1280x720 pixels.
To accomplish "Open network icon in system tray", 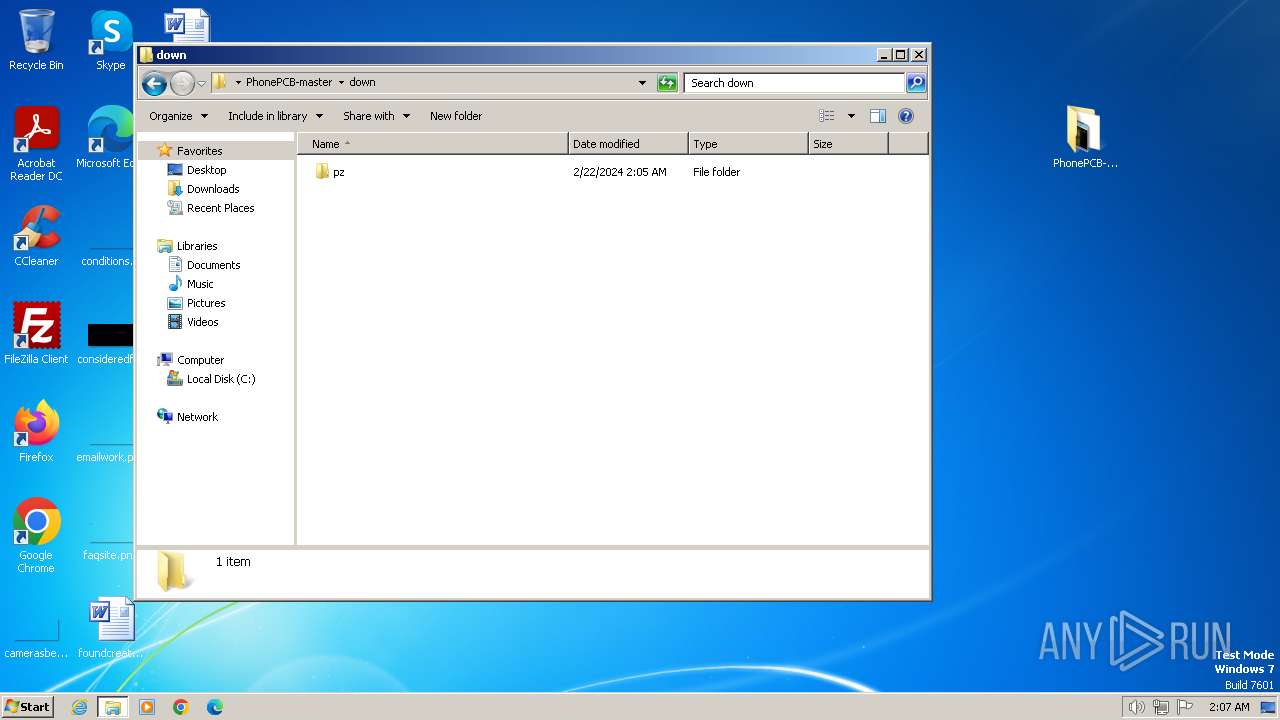I will point(1161,707).
